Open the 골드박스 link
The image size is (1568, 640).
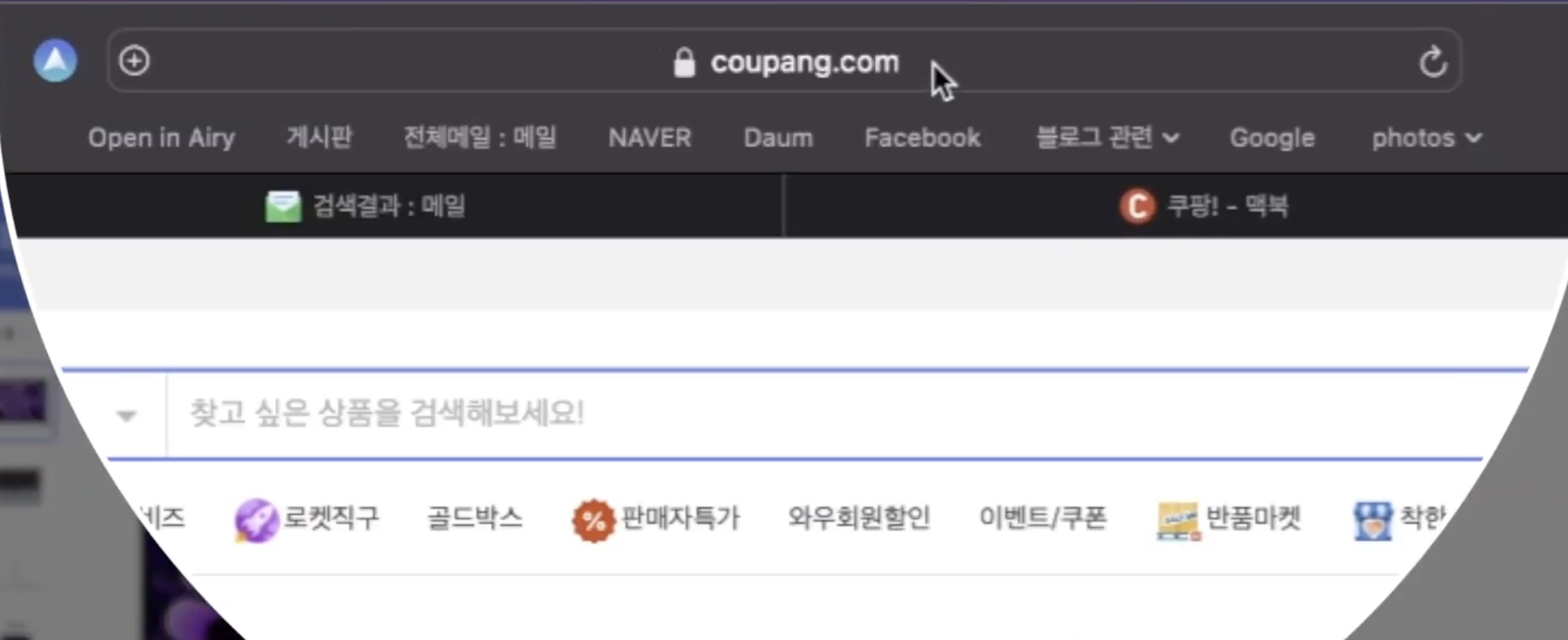475,518
